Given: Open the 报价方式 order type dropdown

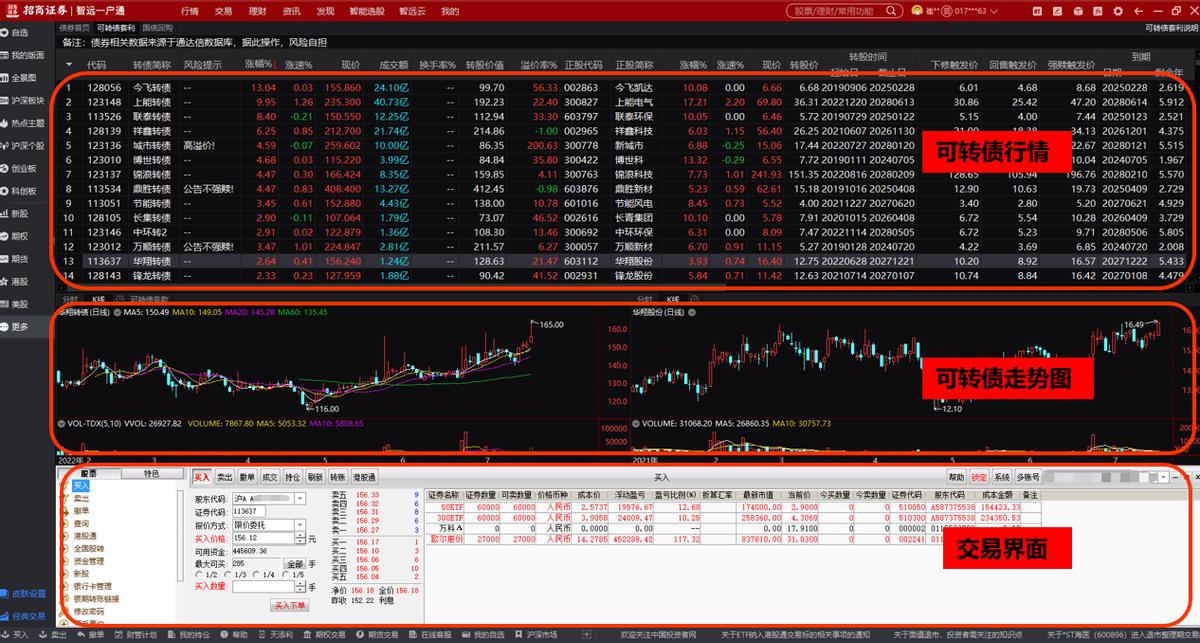Looking at the screenshot, I should [301, 524].
